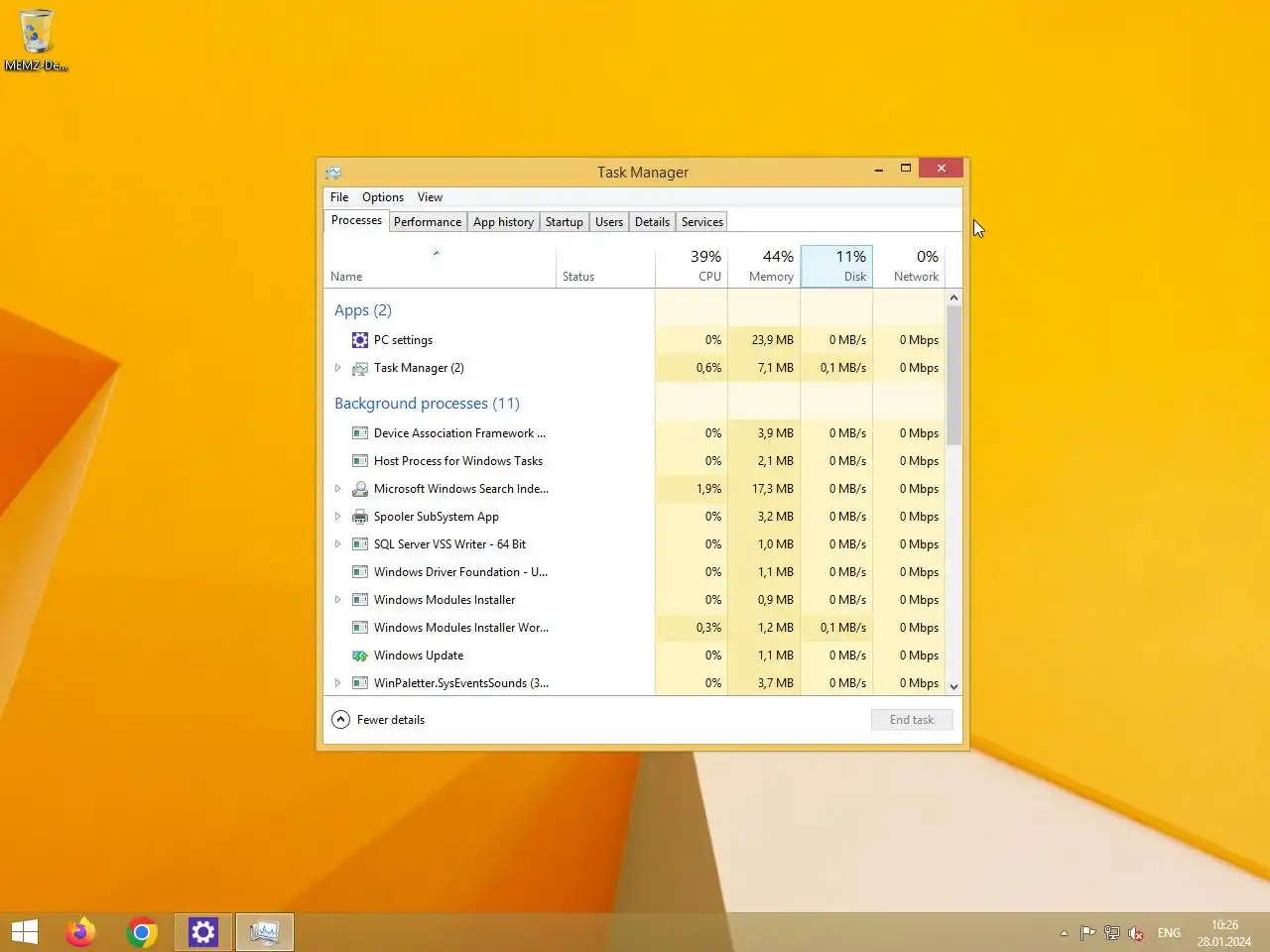Screen dimensions: 1270x952
Task: Select the Task Manager taskbar button
Action: (265, 932)
